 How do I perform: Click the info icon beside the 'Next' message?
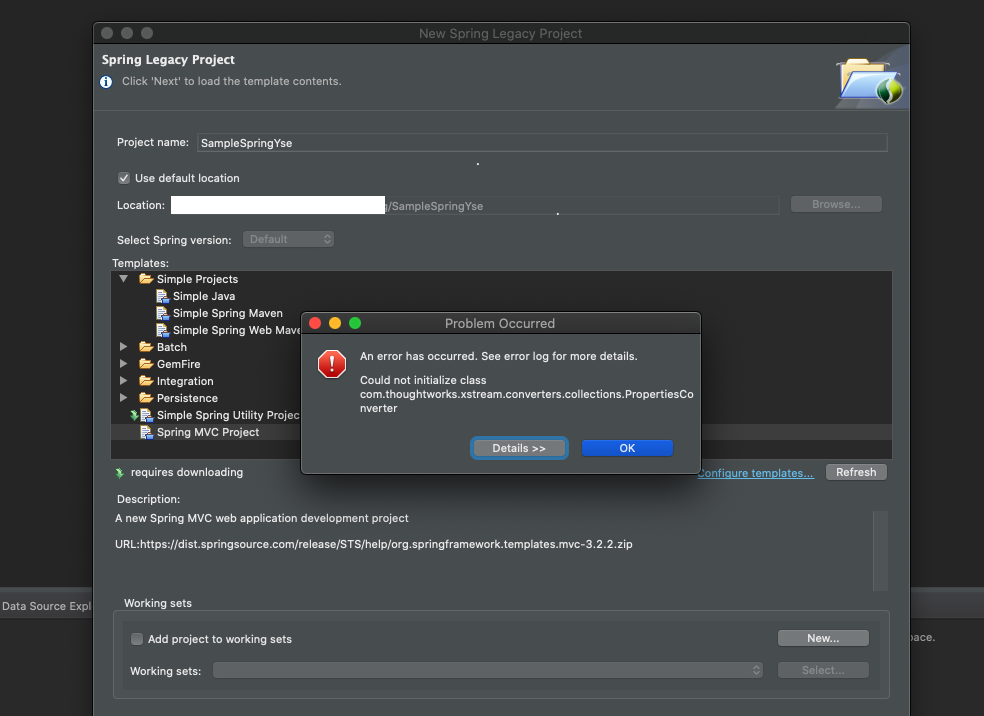tap(106, 82)
